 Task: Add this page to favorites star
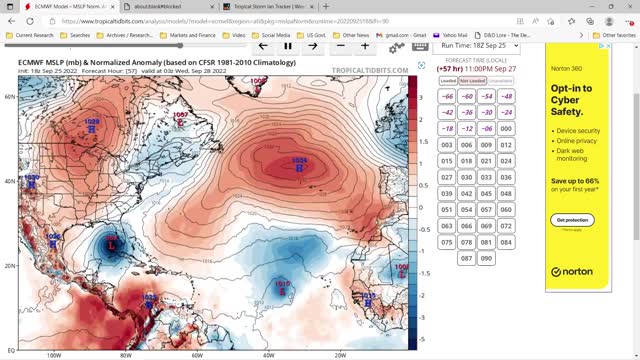click(x=551, y=21)
